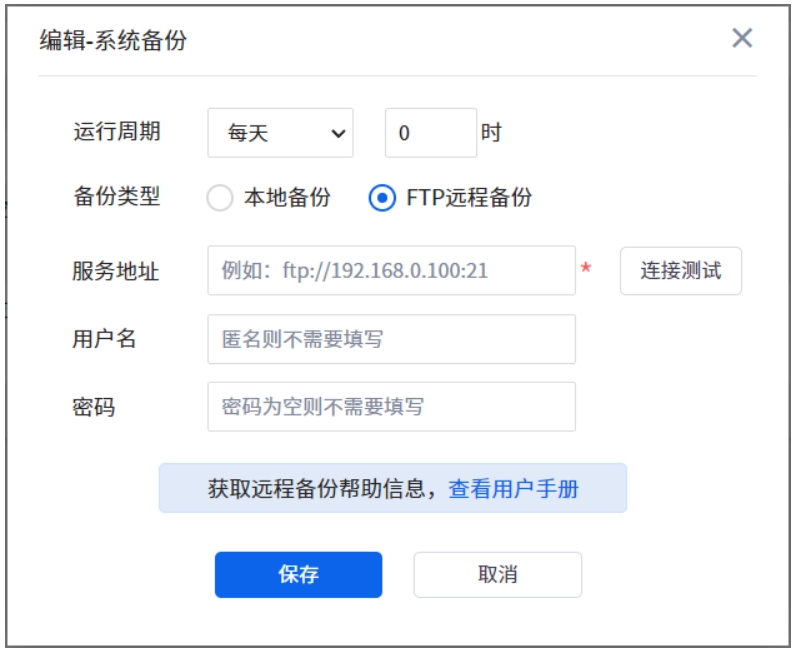Click the 用户名 input field

(x=391, y=340)
